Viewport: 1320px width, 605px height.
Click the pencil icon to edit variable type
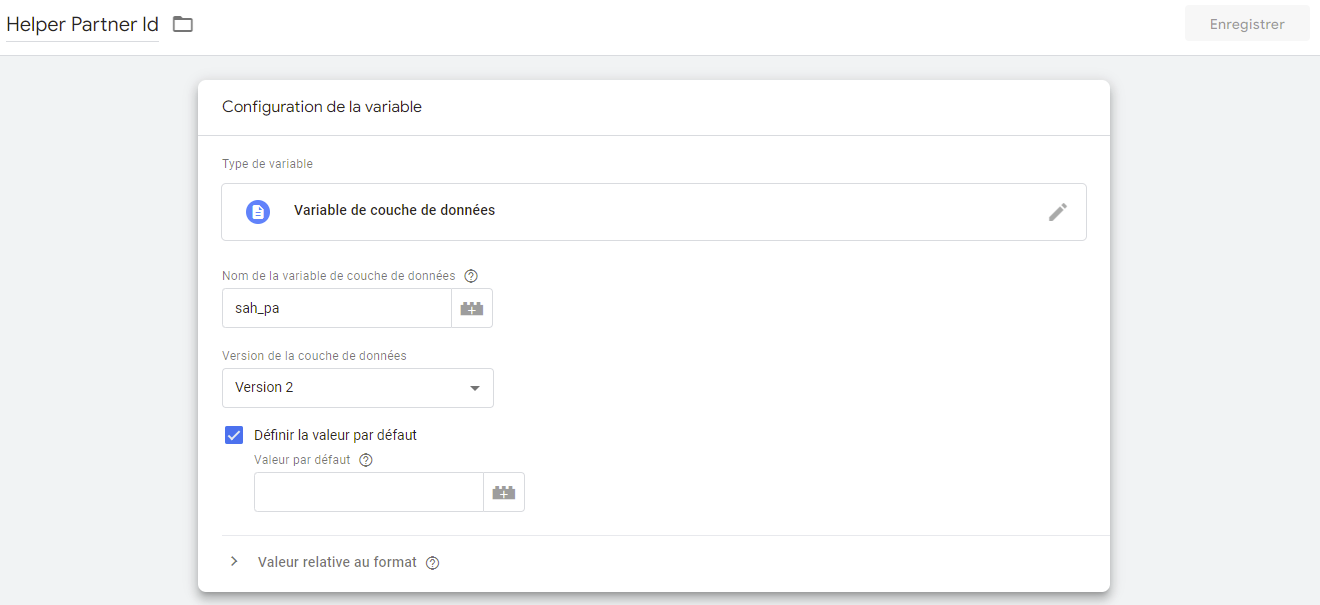pos(1057,211)
